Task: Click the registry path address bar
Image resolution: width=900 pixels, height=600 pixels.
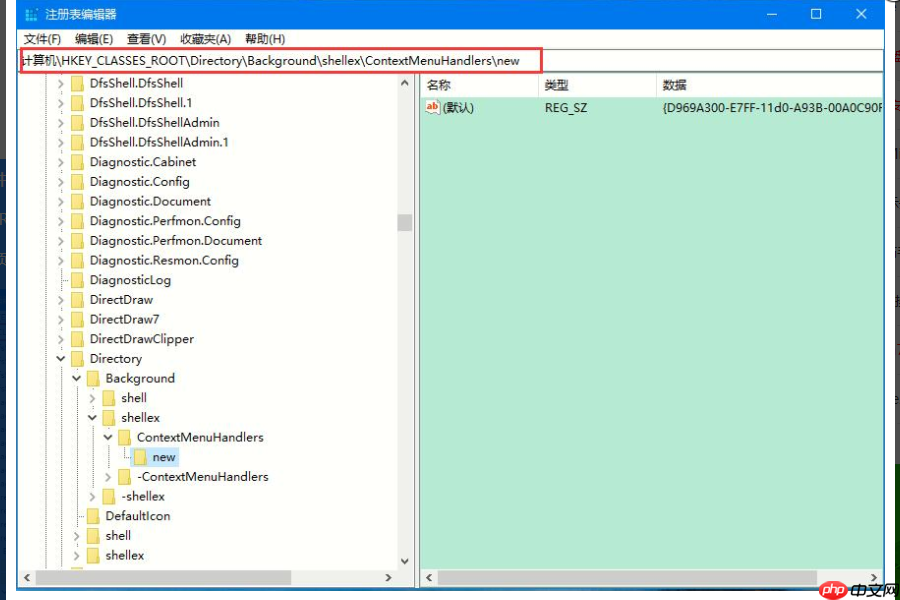Action: point(281,61)
